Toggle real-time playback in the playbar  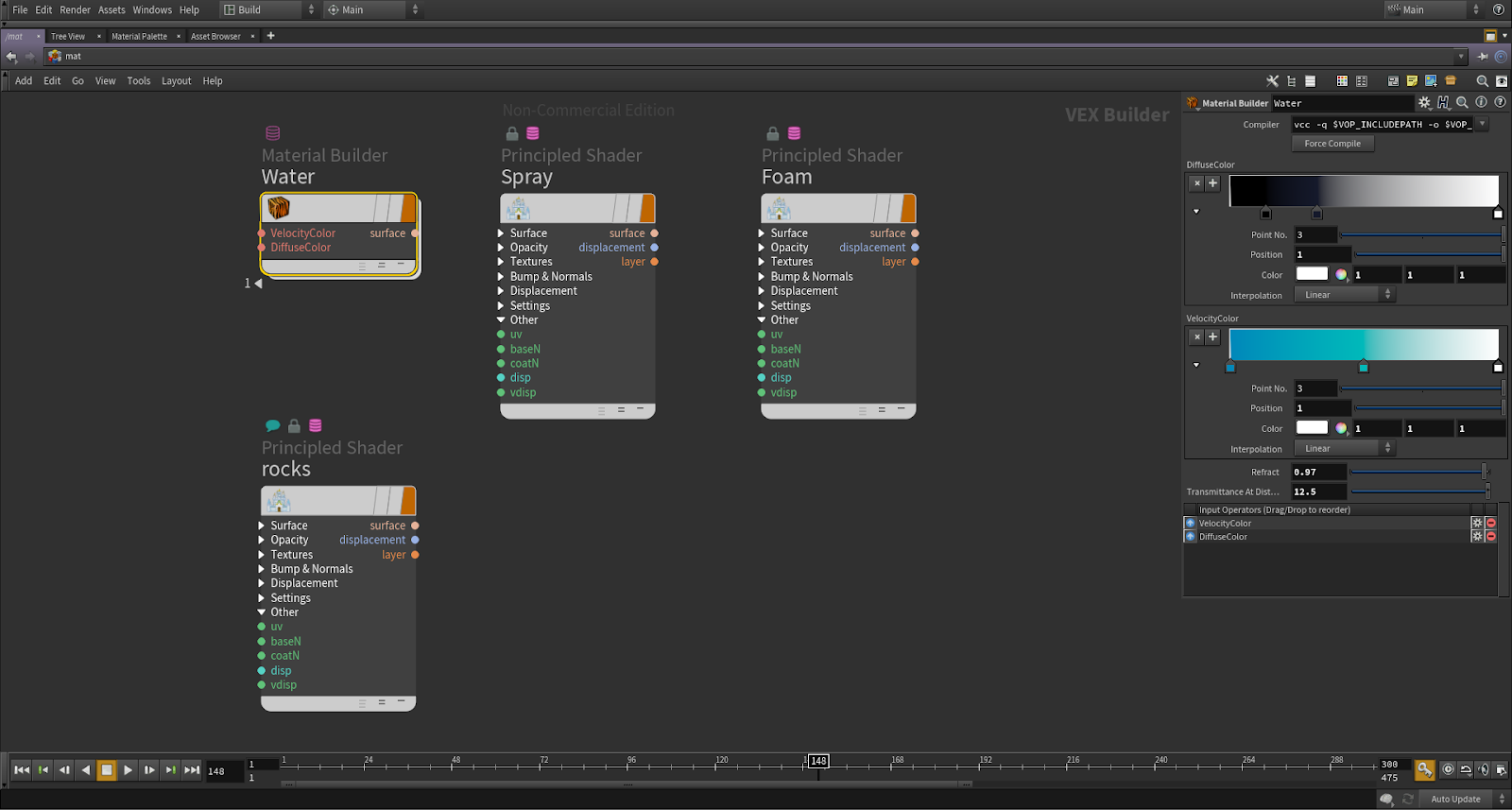point(1448,770)
